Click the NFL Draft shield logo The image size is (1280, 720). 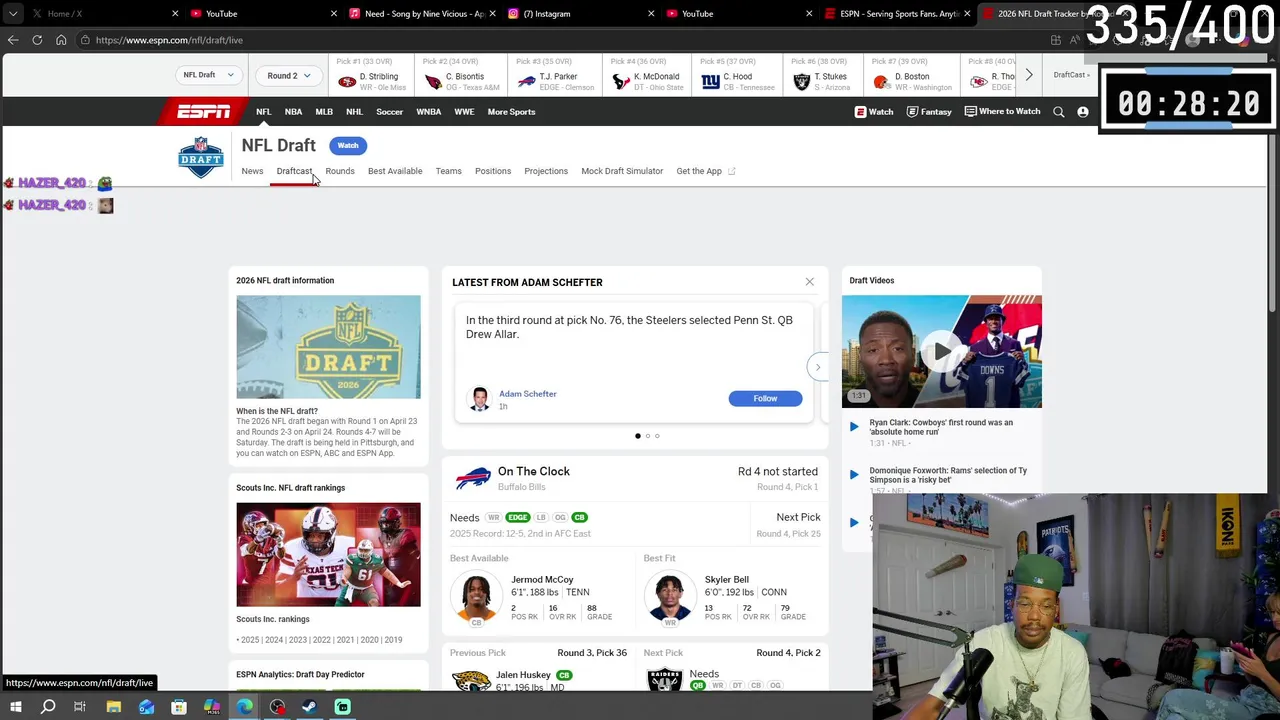click(x=201, y=157)
